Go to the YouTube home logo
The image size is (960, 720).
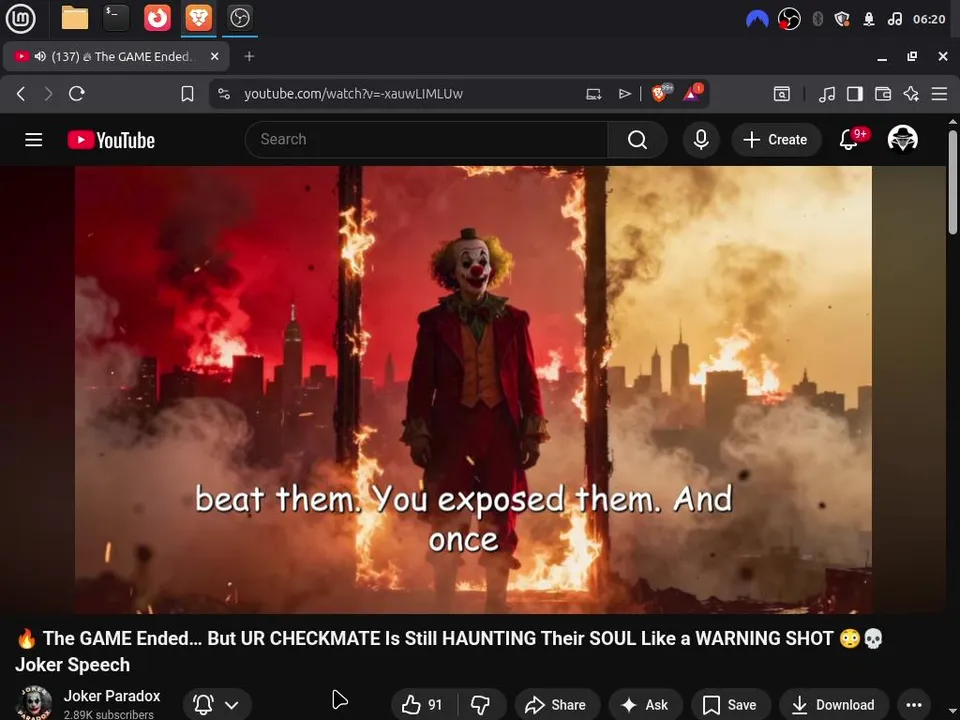pyautogui.click(x=111, y=140)
